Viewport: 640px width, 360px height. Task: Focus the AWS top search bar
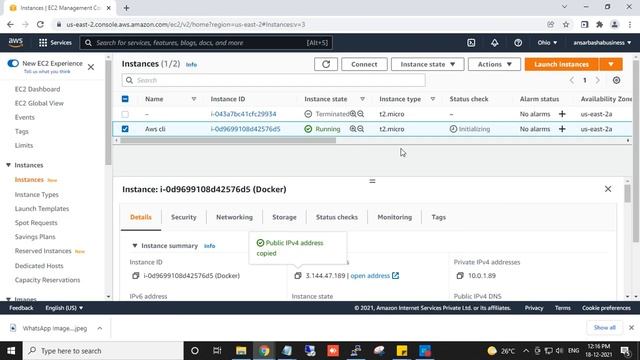206,42
